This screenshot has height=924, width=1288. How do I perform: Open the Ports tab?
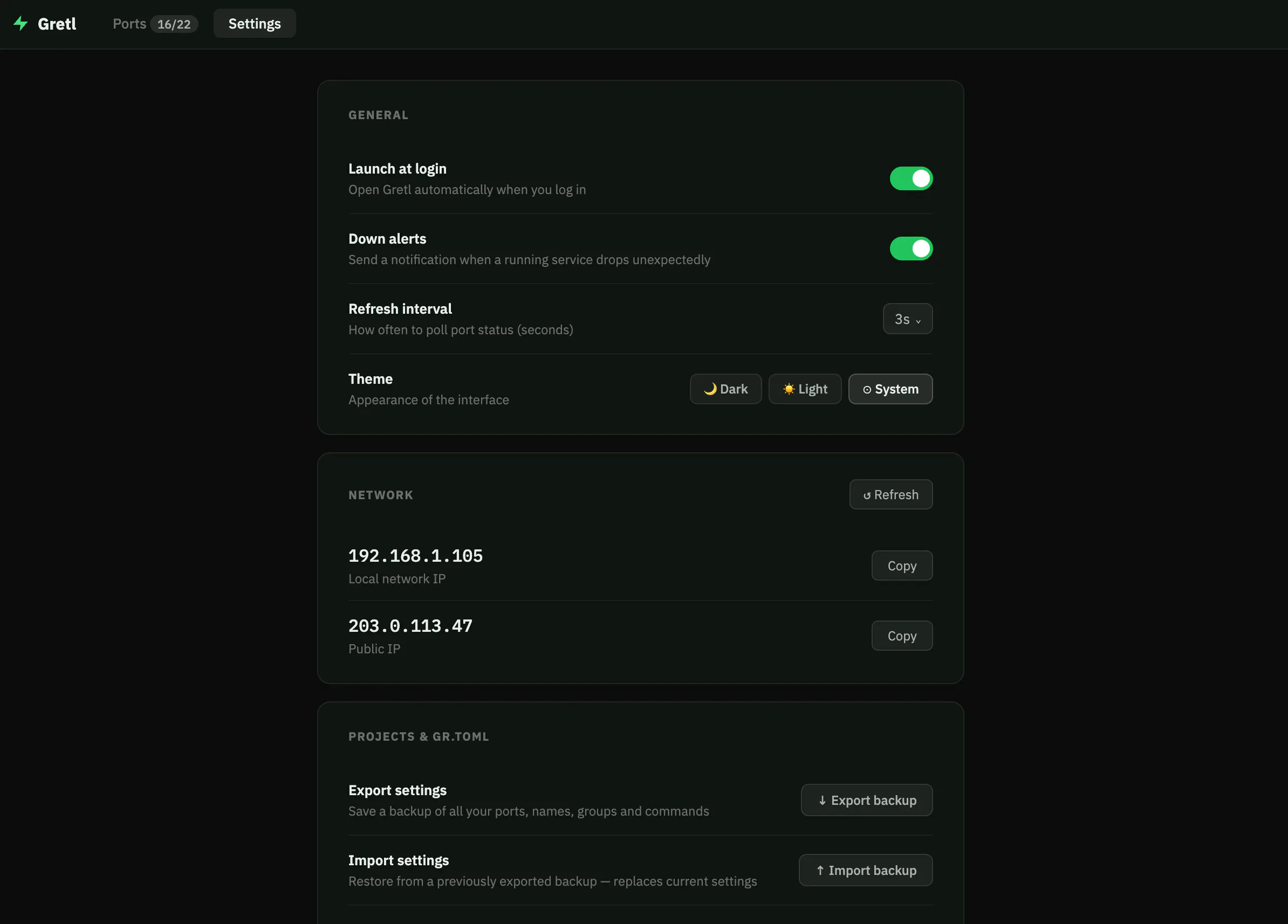[155, 24]
